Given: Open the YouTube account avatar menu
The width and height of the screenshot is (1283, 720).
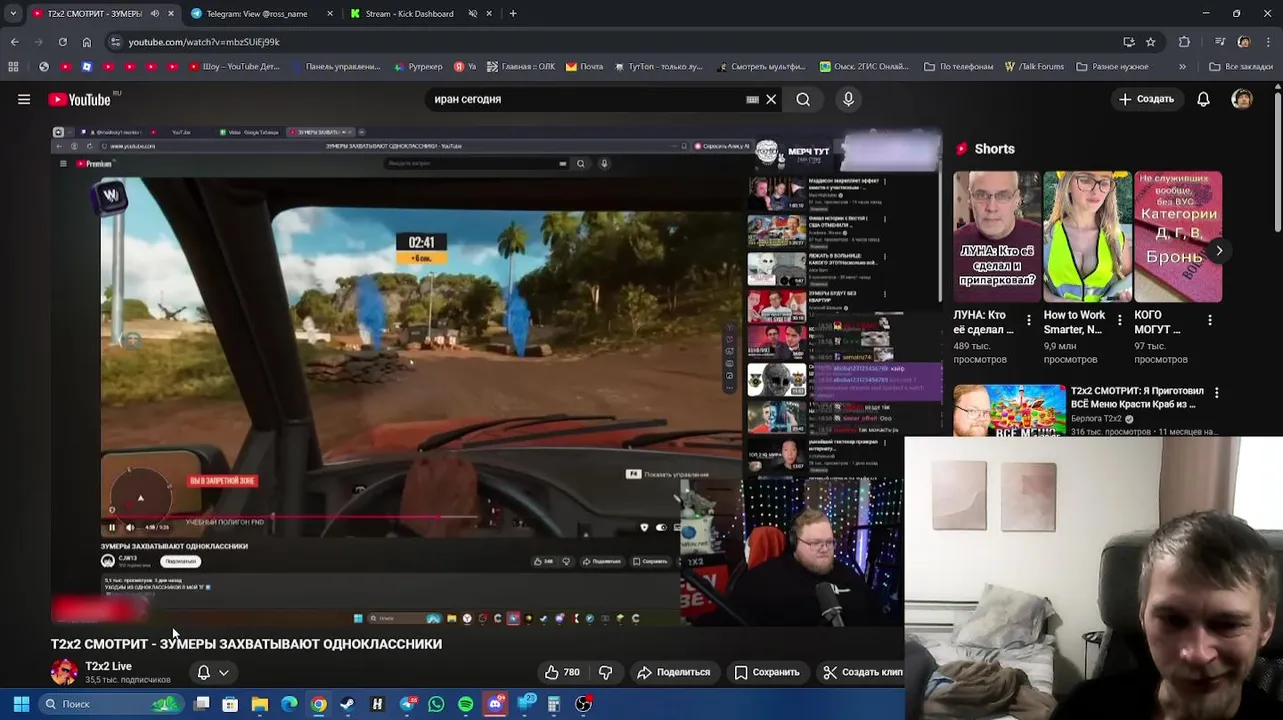Looking at the screenshot, I should [x=1242, y=99].
